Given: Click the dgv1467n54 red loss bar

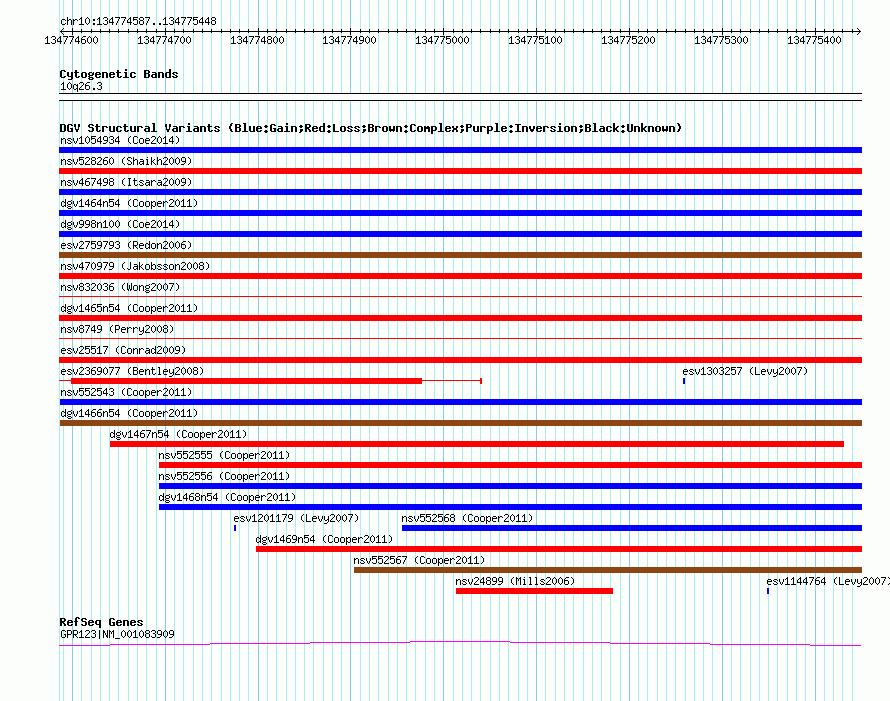Looking at the screenshot, I should point(477,444).
